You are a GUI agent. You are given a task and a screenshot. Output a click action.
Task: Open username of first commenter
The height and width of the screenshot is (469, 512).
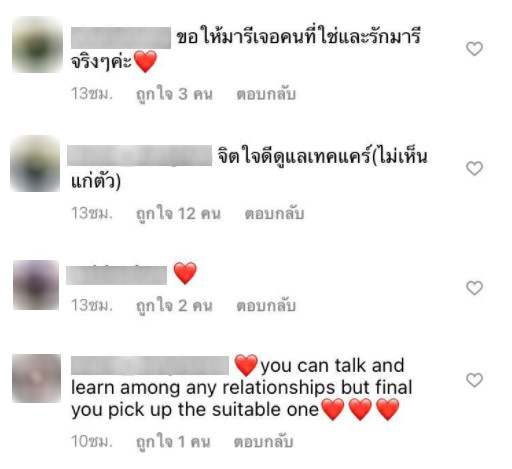click(121, 38)
